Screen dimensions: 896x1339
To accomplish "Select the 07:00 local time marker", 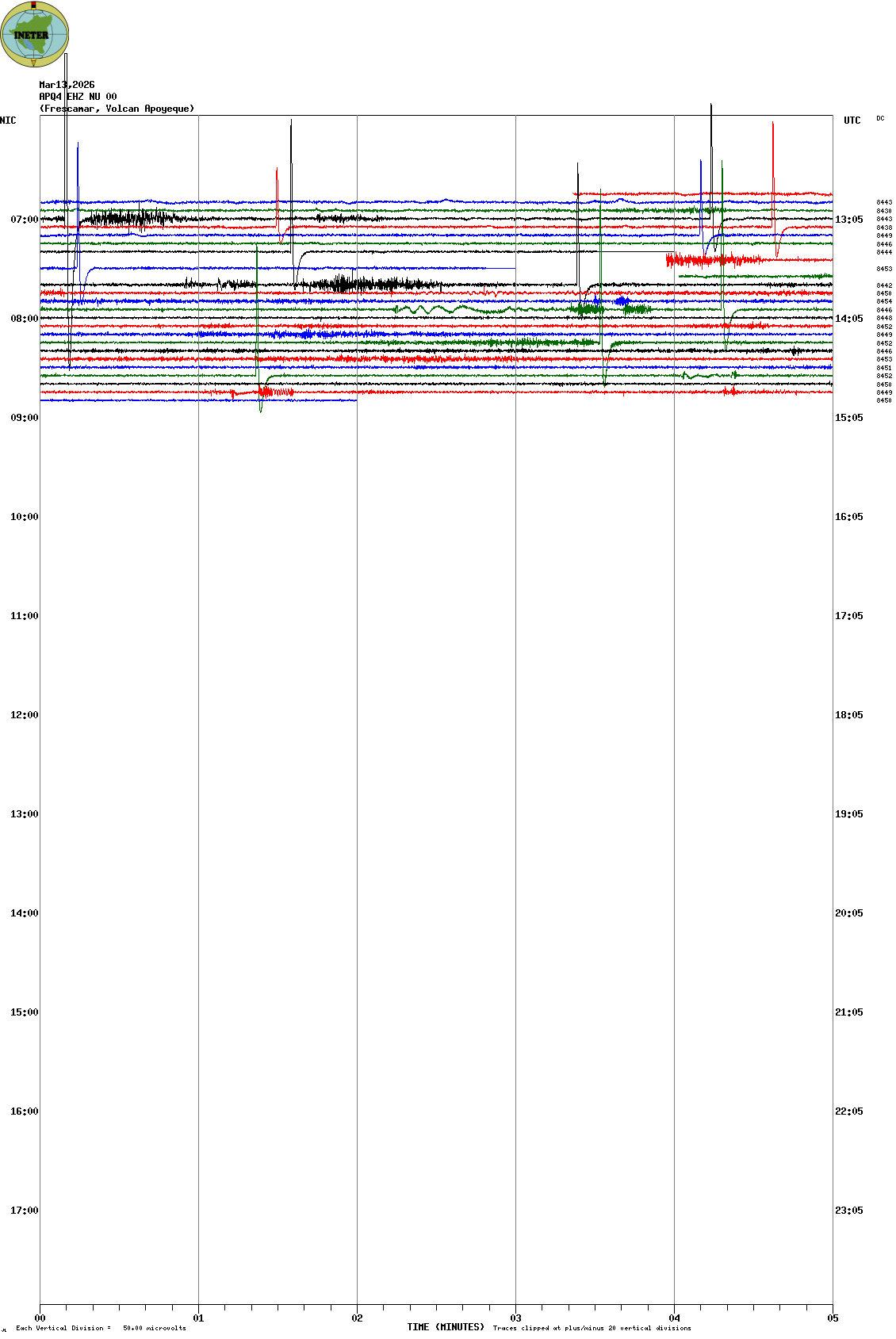I will [x=24, y=220].
